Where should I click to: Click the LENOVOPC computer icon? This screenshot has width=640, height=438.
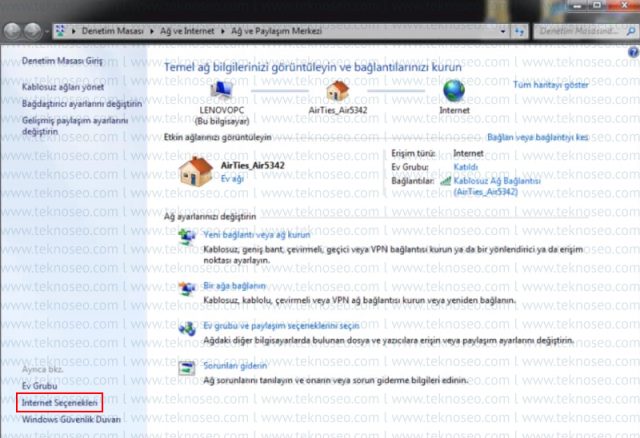click(222, 90)
